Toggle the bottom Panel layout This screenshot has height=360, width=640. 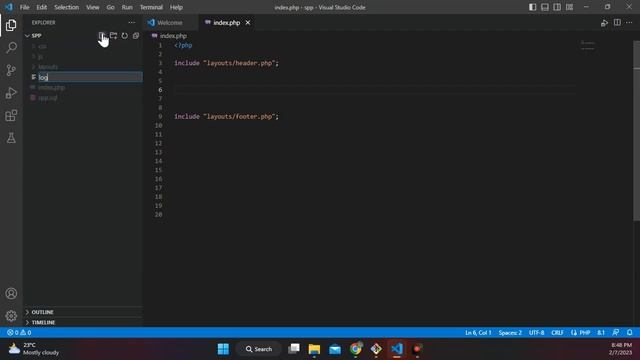tap(545, 7)
